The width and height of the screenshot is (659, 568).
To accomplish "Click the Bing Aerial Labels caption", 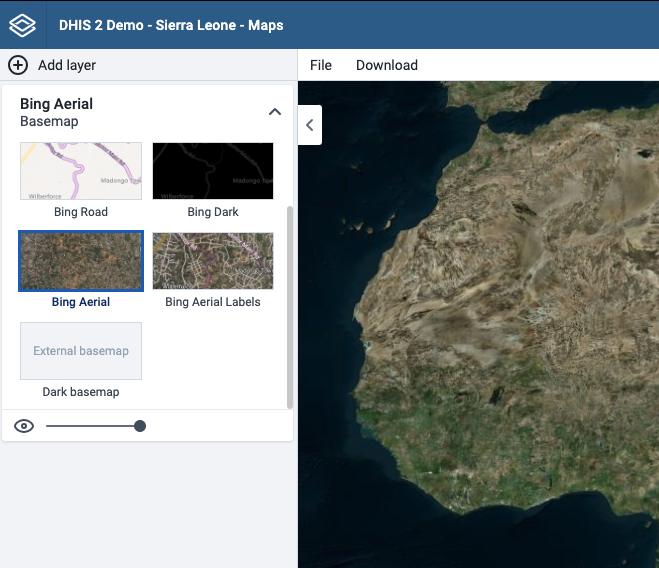I will 213,302.
